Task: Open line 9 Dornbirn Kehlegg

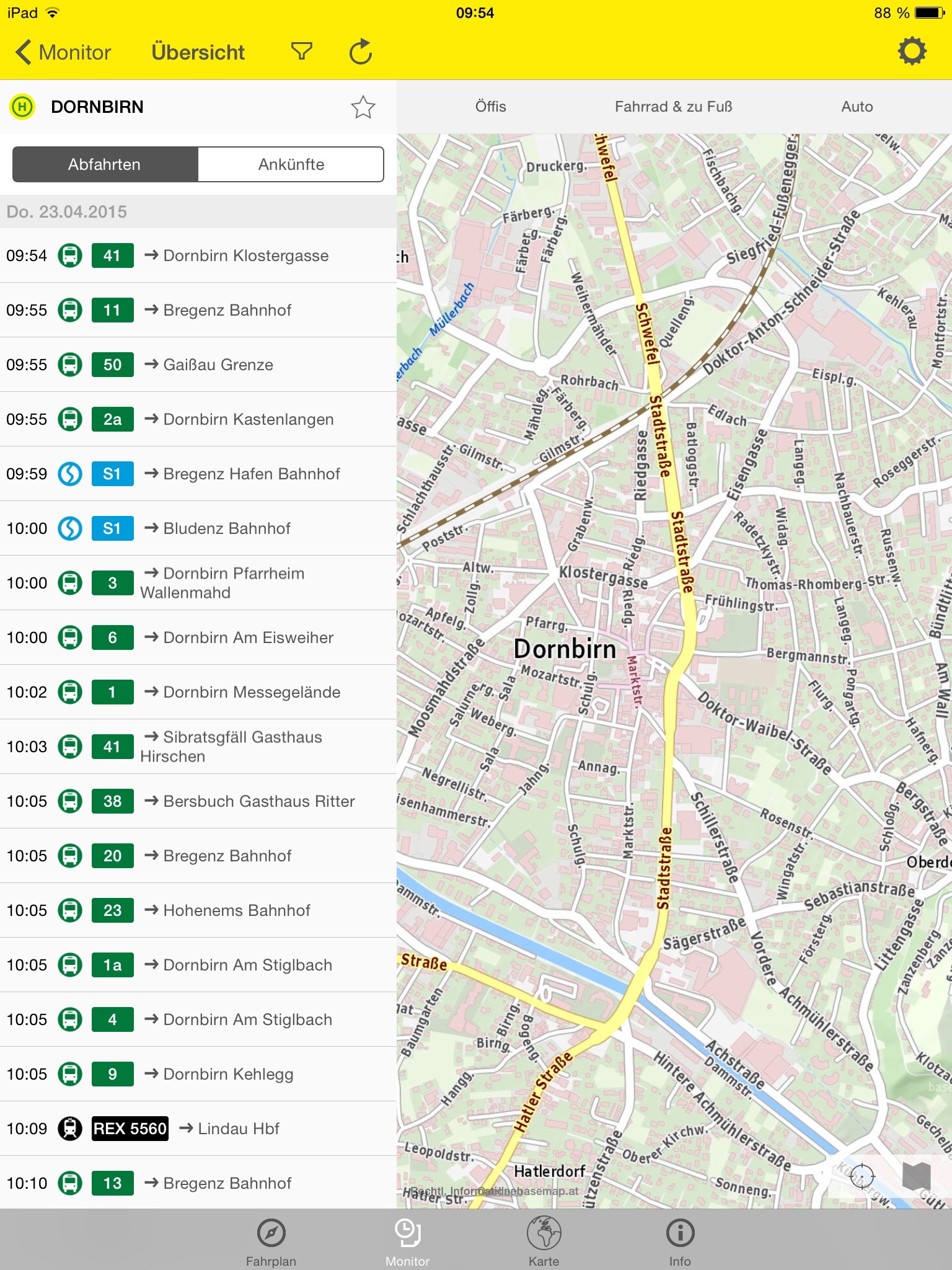Action: click(198, 1074)
